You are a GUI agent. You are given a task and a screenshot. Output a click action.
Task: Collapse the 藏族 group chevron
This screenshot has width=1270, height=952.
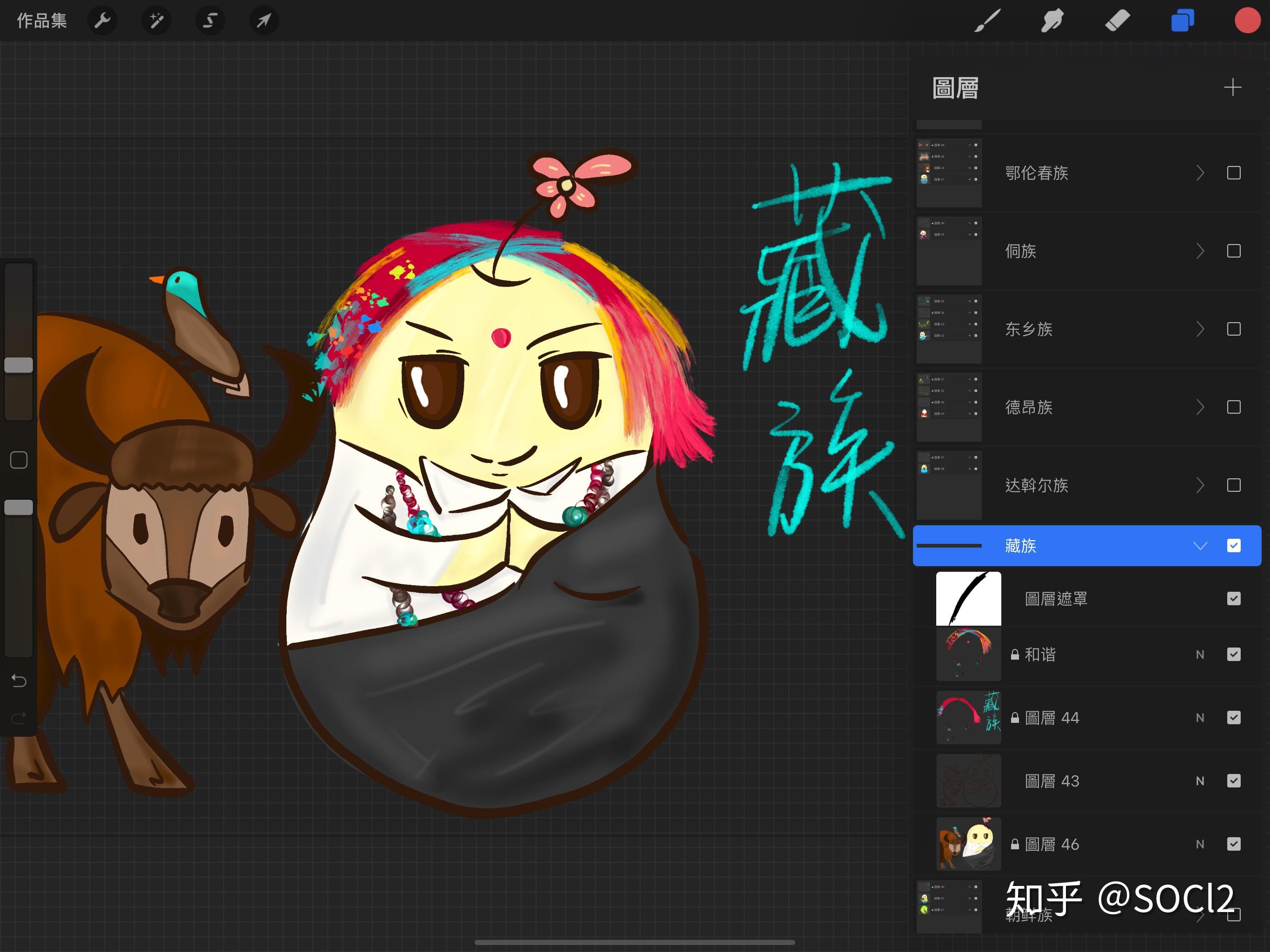click(x=1200, y=545)
